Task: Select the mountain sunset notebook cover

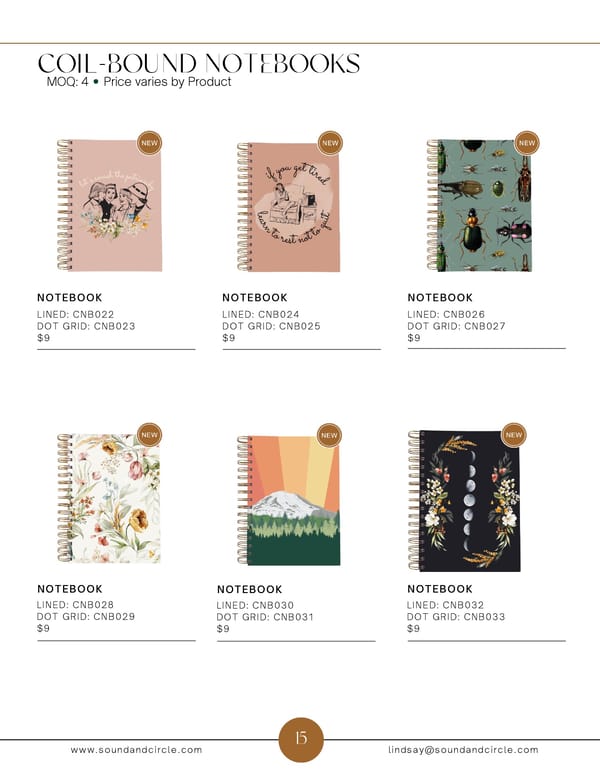Action: 289,500
